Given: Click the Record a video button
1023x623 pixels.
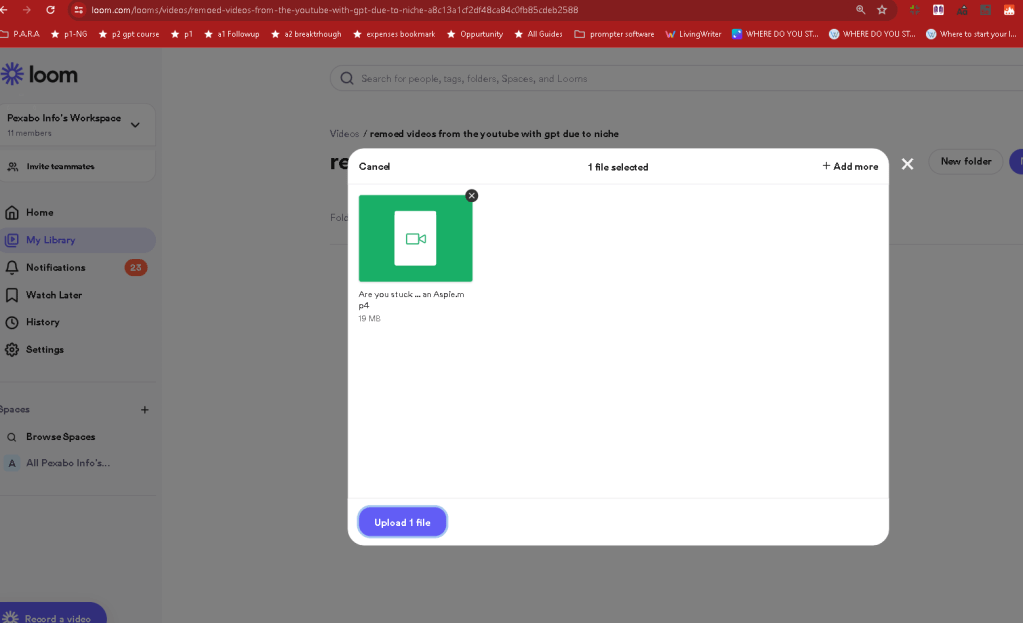Looking at the screenshot, I should pos(52,615).
